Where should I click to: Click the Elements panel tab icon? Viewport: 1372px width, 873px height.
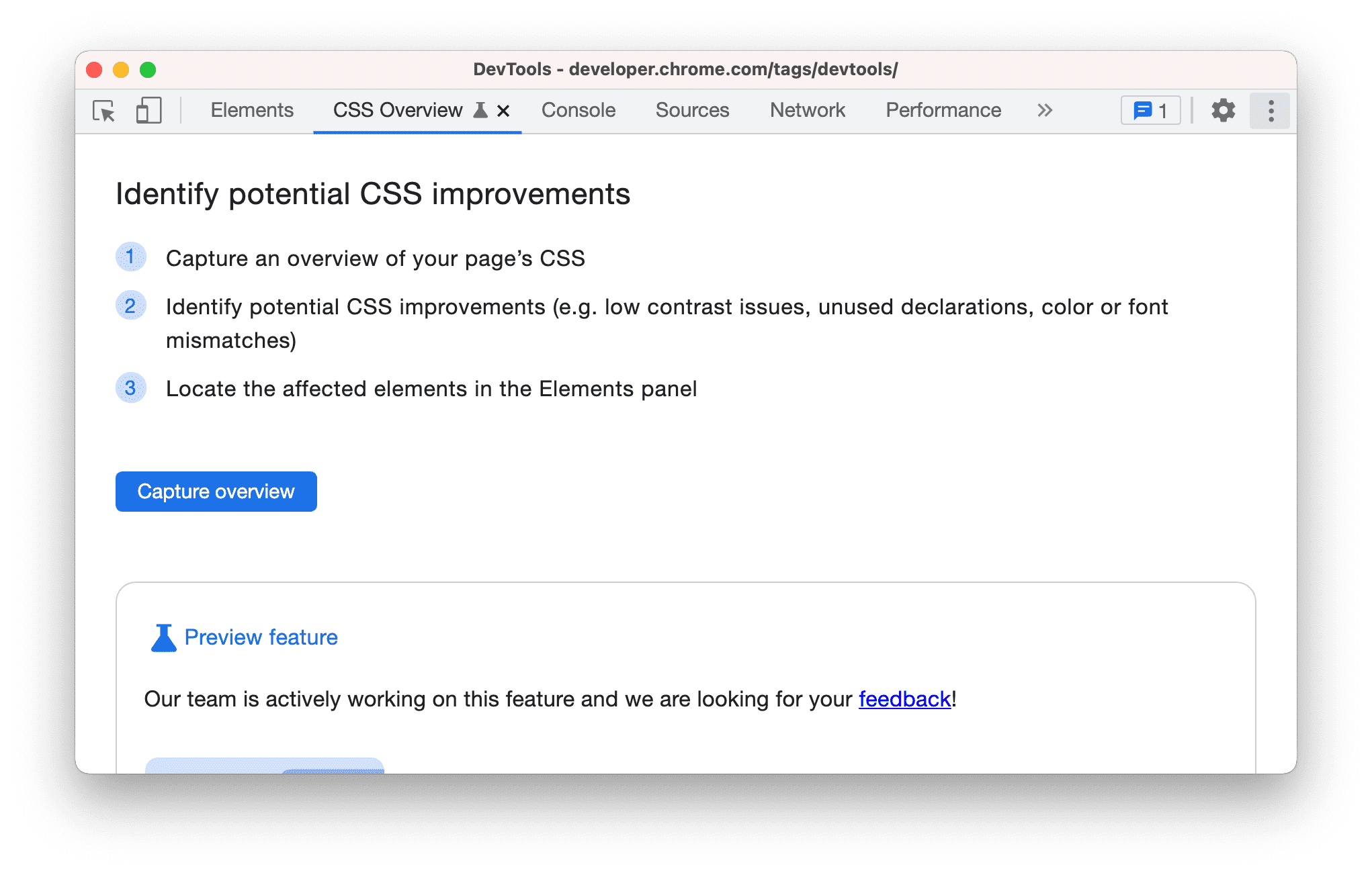[252, 110]
